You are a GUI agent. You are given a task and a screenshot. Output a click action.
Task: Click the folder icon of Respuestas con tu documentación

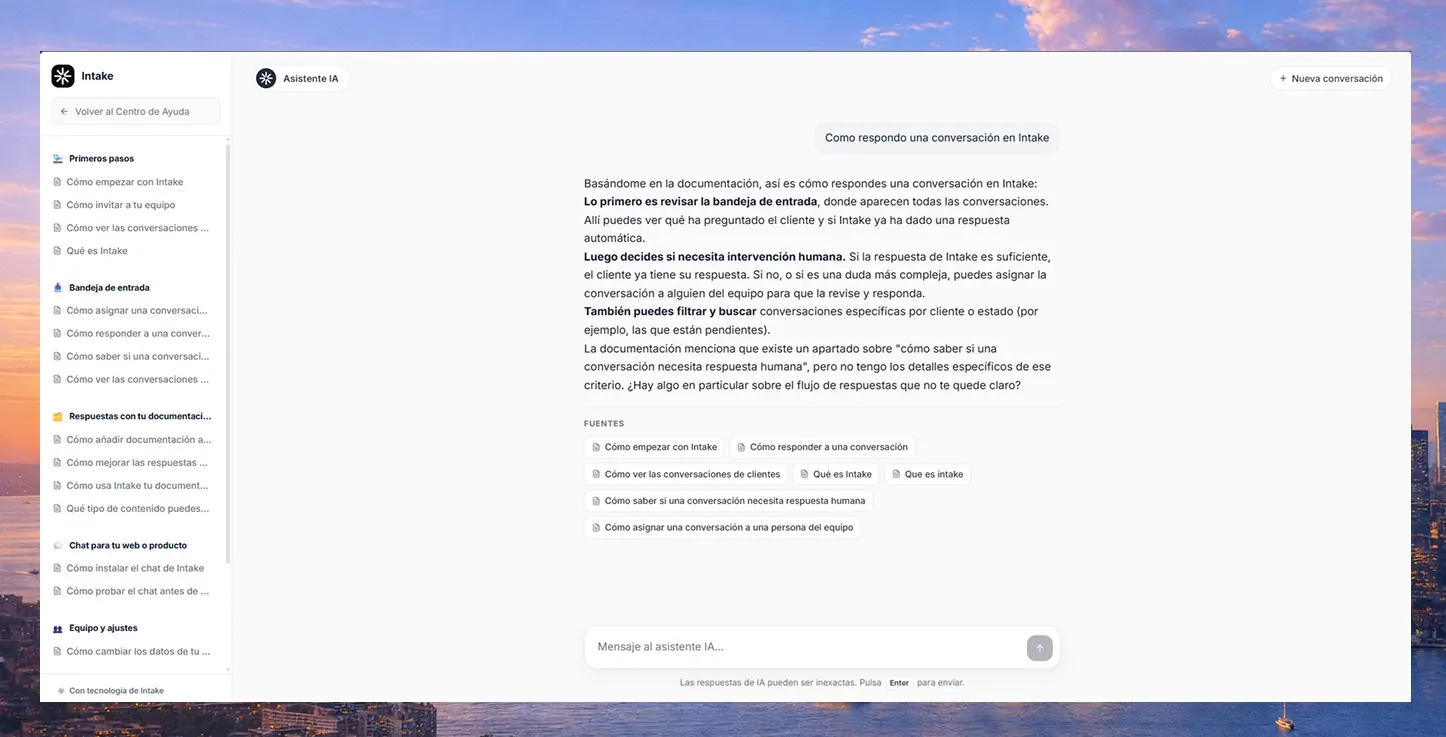click(58, 417)
